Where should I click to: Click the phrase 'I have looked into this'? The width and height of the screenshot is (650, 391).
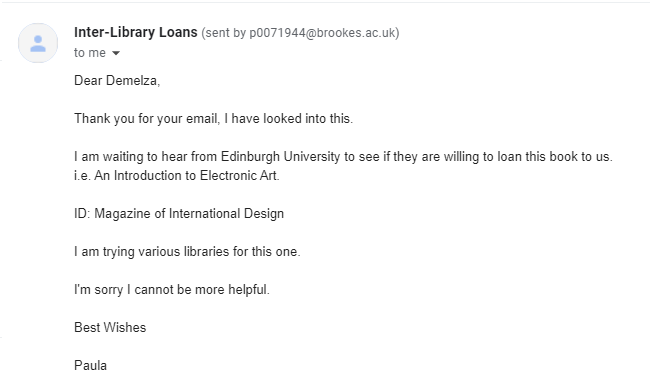coord(288,119)
